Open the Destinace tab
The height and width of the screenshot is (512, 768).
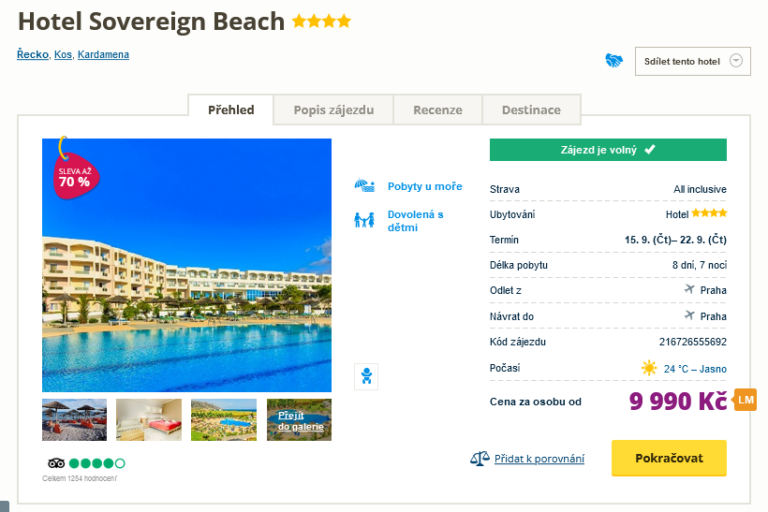click(x=531, y=110)
